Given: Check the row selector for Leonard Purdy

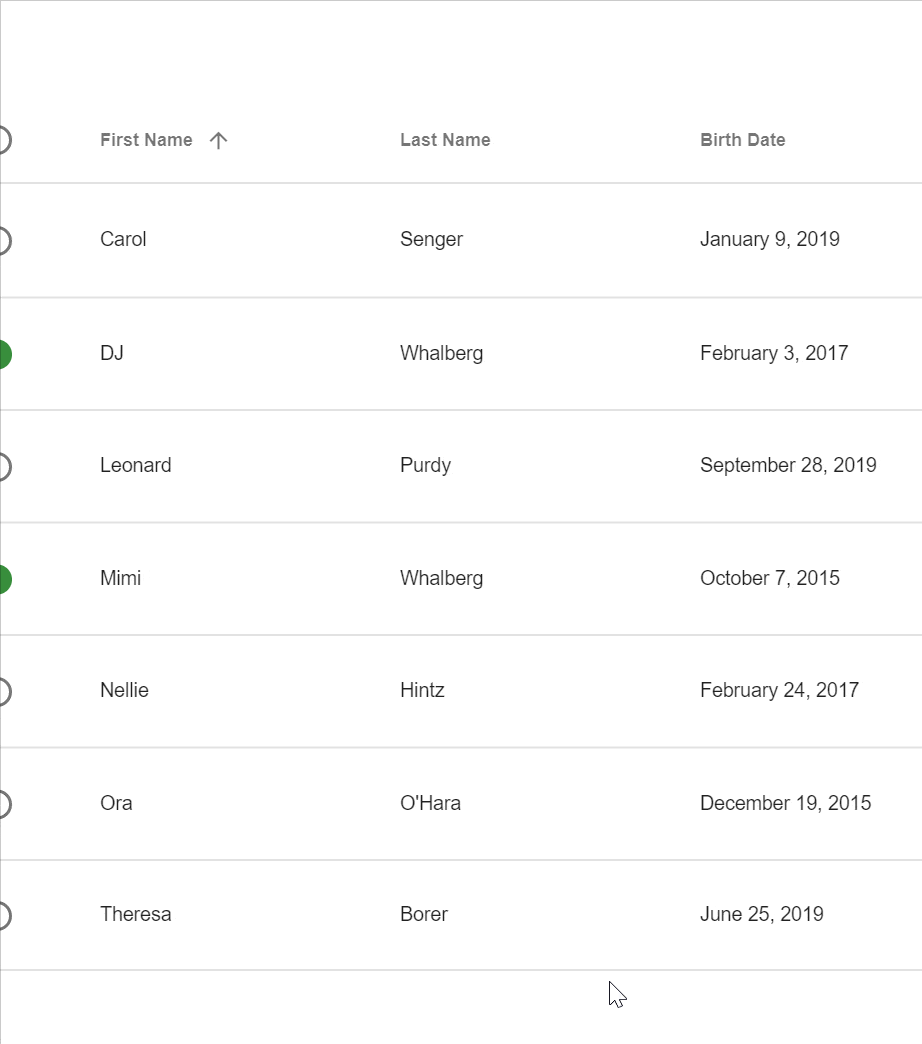Looking at the screenshot, I should point(4,466).
